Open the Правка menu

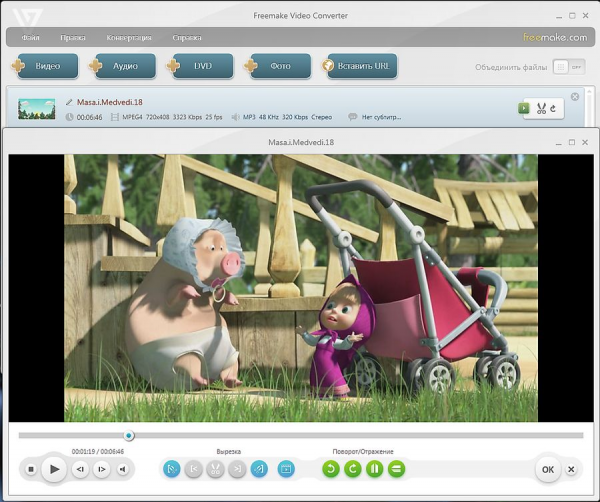pyautogui.click(x=73, y=37)
